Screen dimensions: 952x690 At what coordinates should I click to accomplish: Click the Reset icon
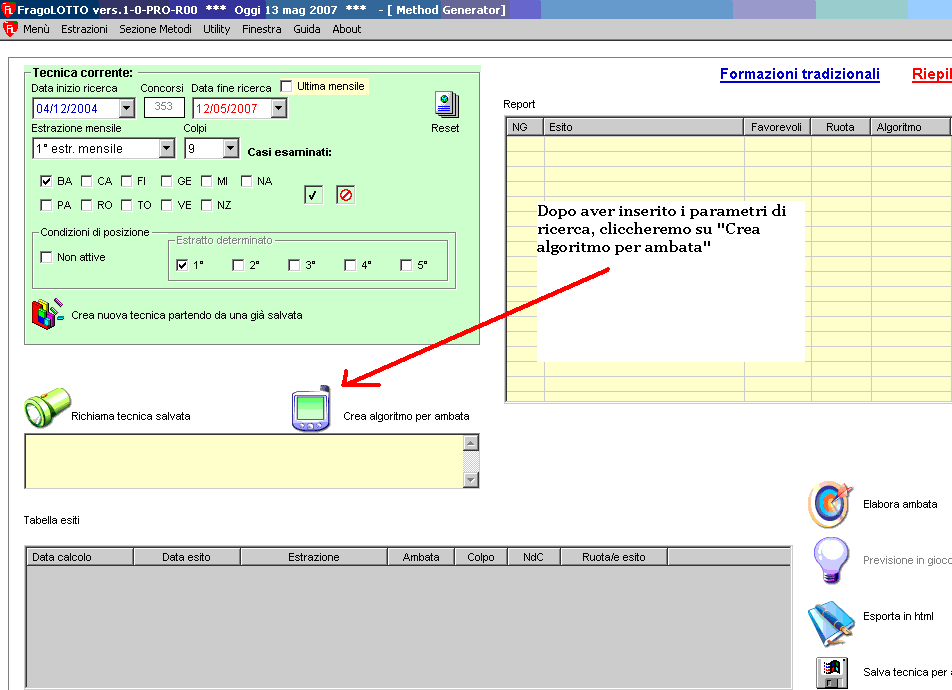tap(446, 105)
